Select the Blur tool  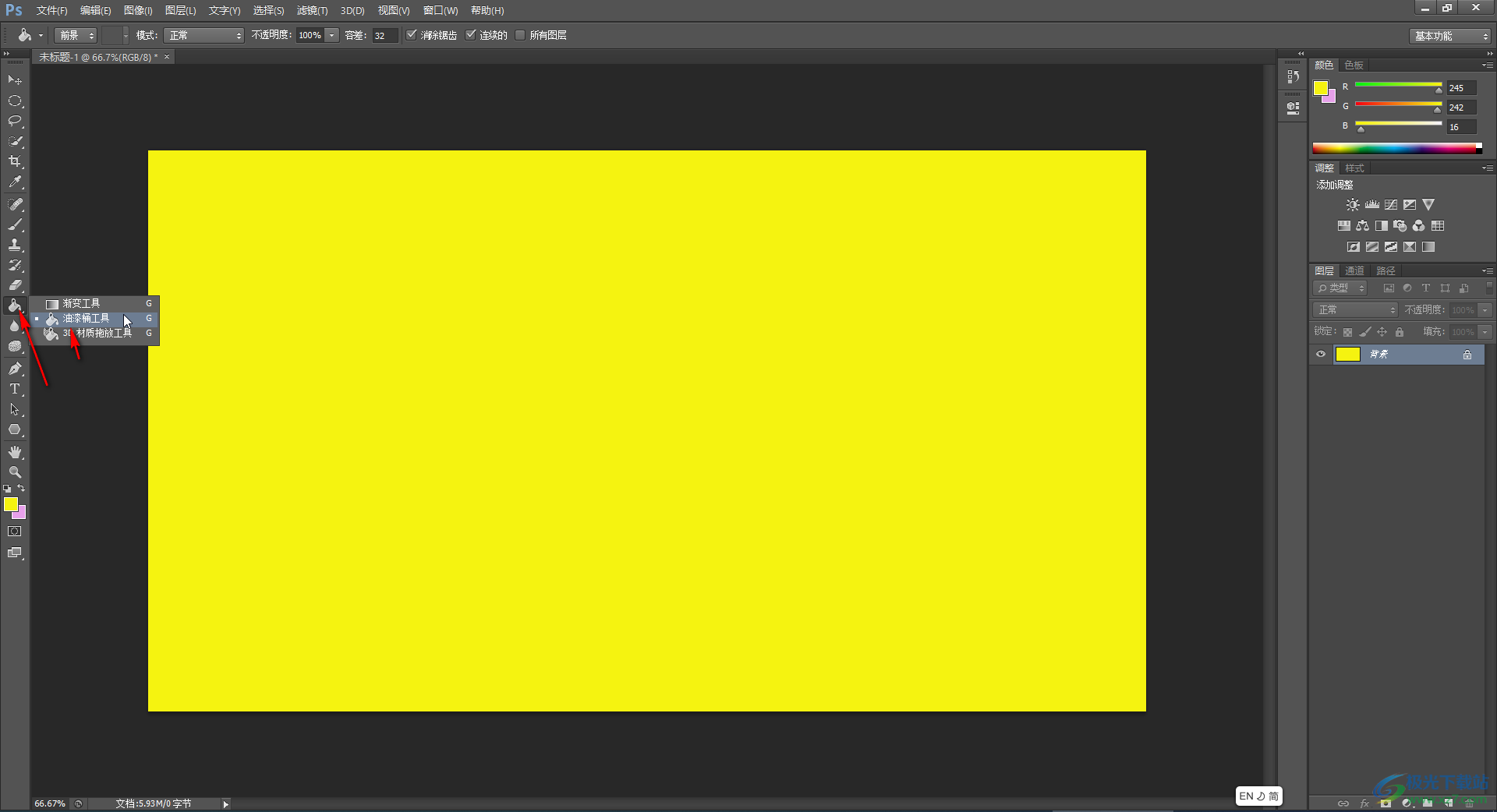[x=15, y=327]
